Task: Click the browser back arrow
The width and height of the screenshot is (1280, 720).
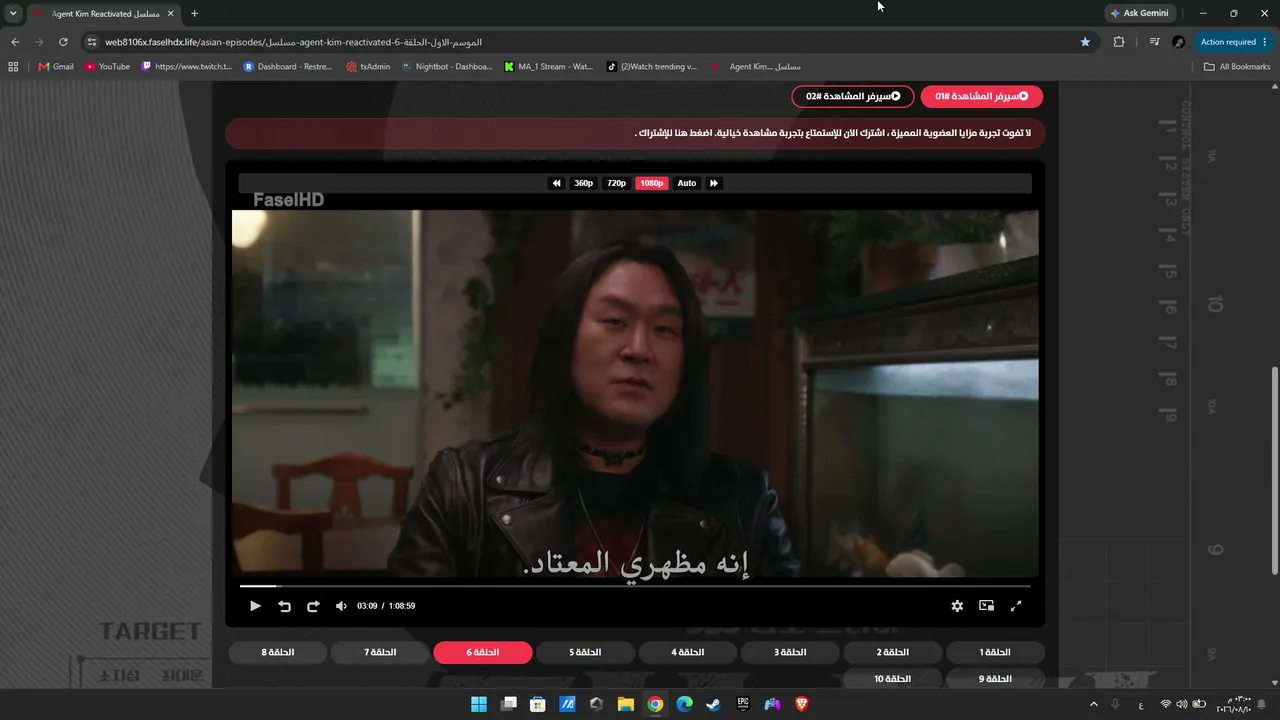Action: 15,42
